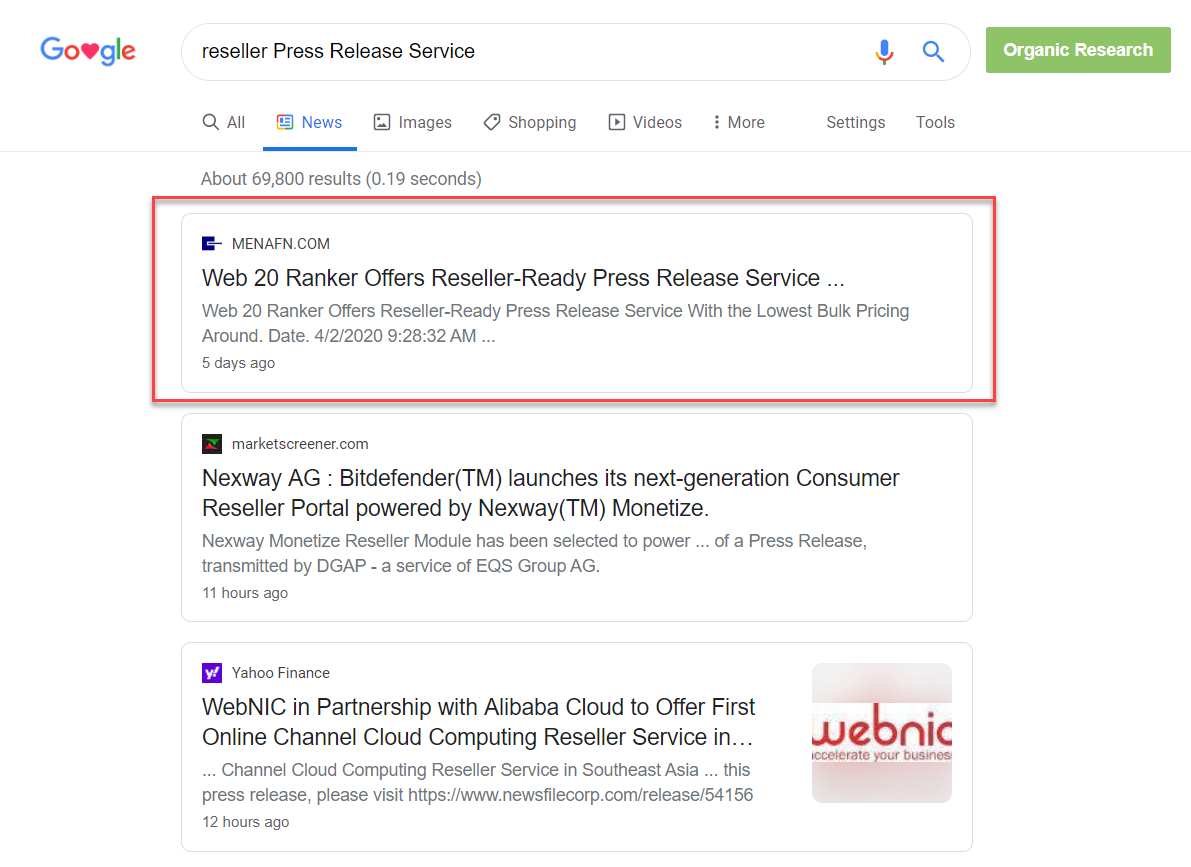This screenshot has width=1191, height=867.
Task: Switch to the Images tab
Action: click(412, 123)
